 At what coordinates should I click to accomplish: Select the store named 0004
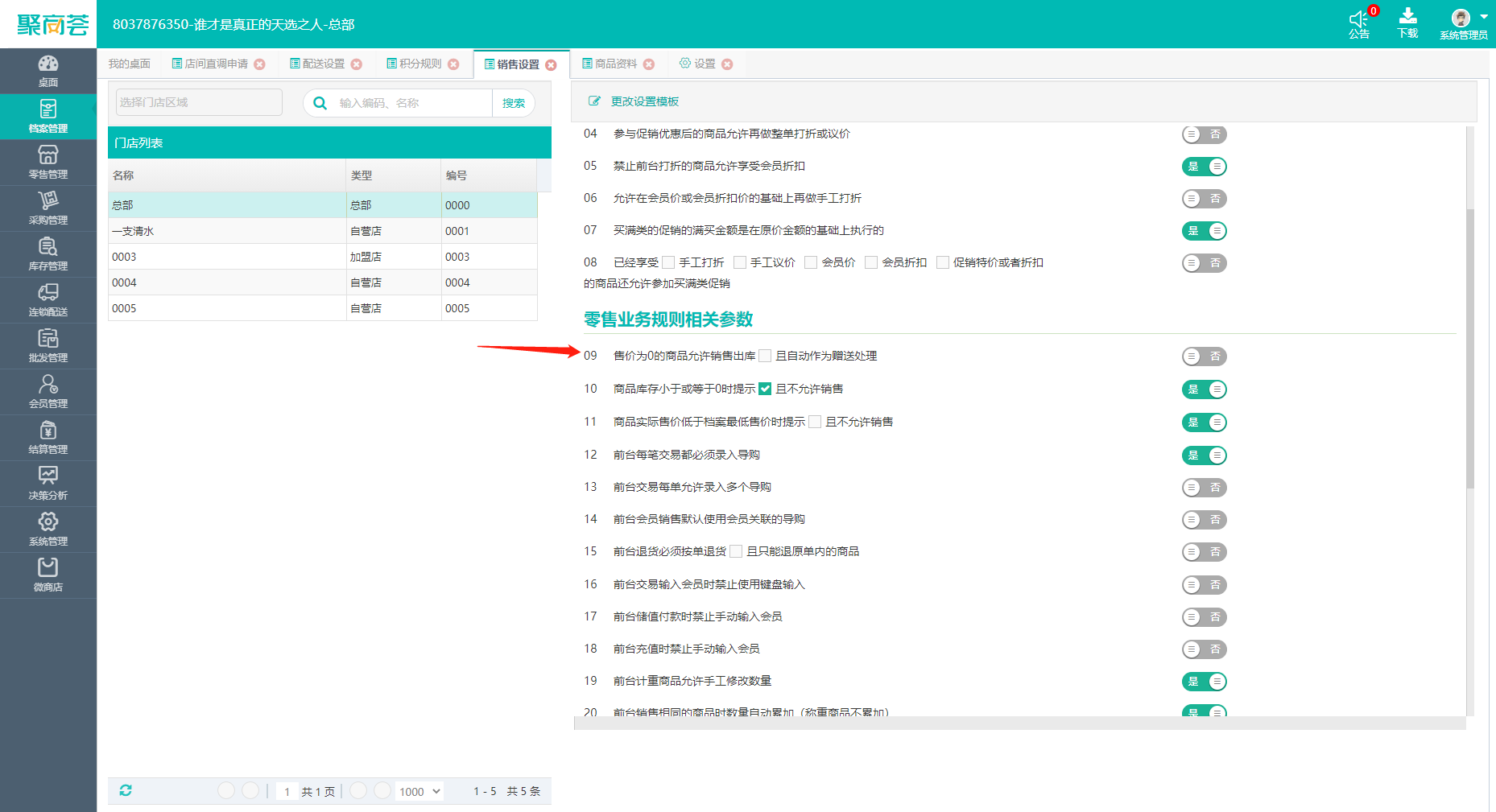click(323, 282)
